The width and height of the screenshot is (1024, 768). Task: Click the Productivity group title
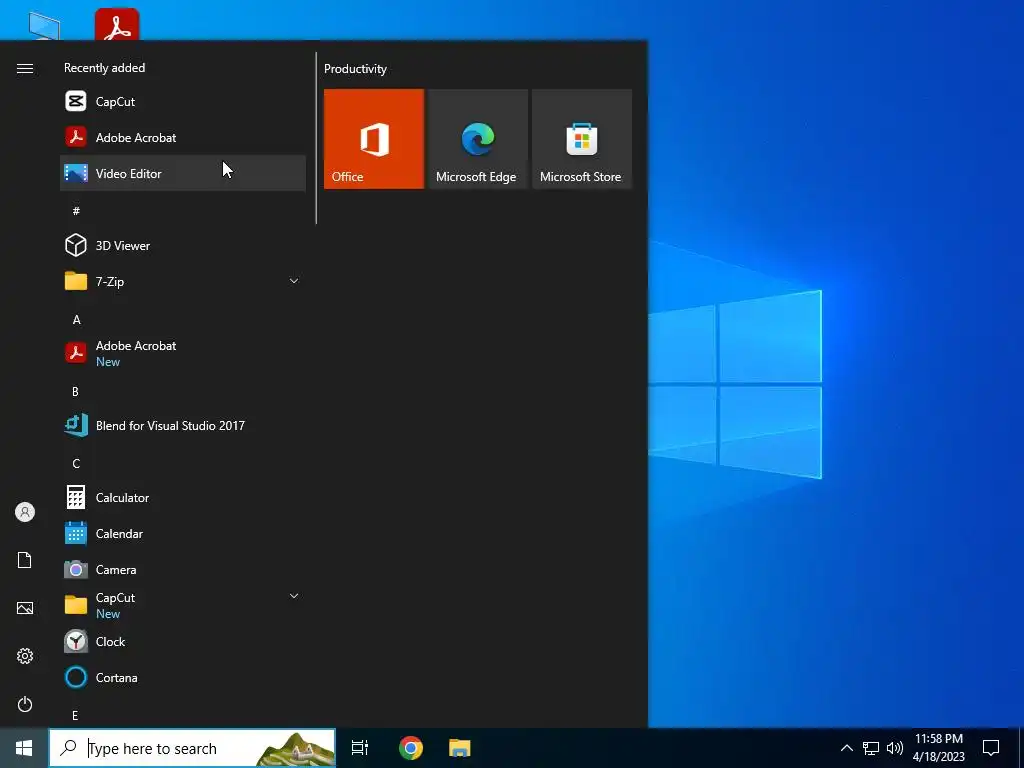(x=355, y=69)
